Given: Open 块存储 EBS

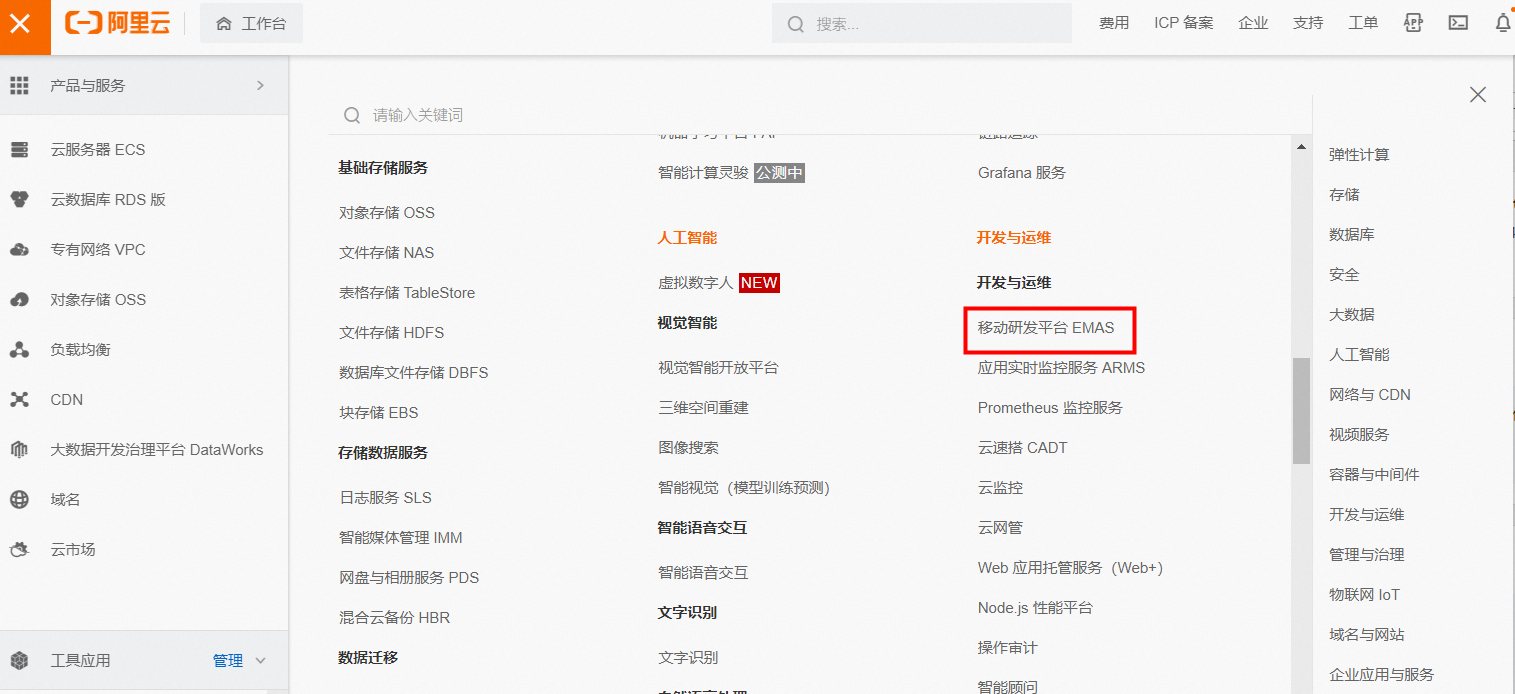Looking at the screenshot, I should 379,413.
